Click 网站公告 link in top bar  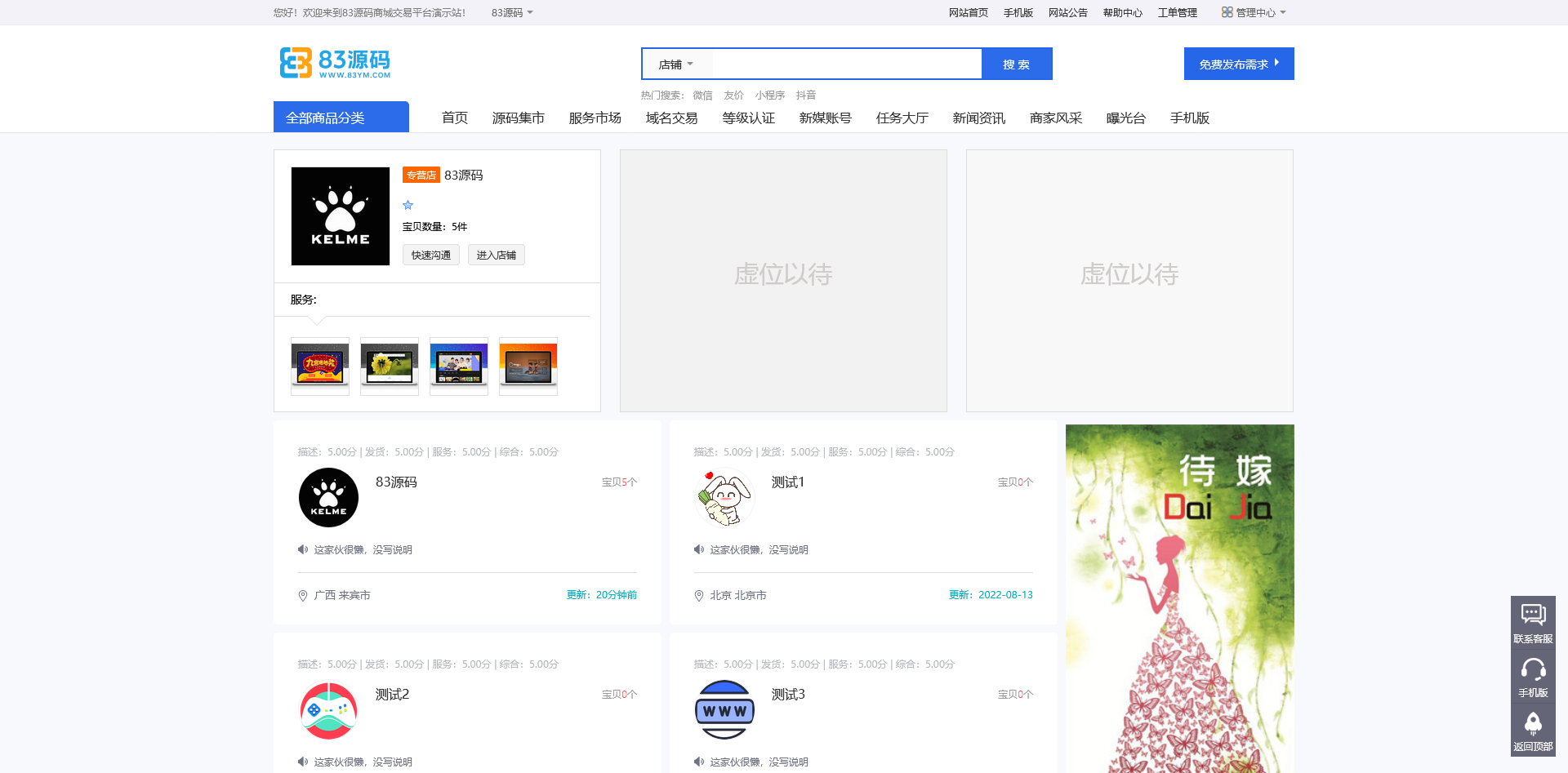[x=1068, y=12]
